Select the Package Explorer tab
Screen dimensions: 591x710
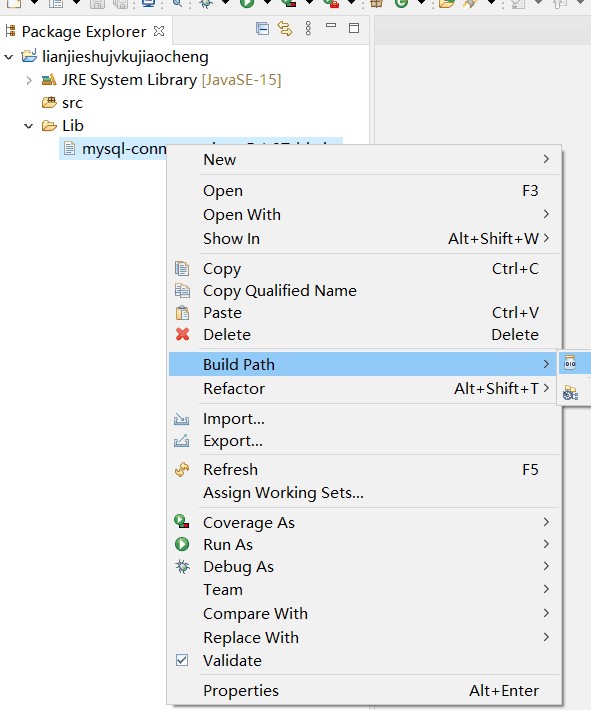coord(84,32)
